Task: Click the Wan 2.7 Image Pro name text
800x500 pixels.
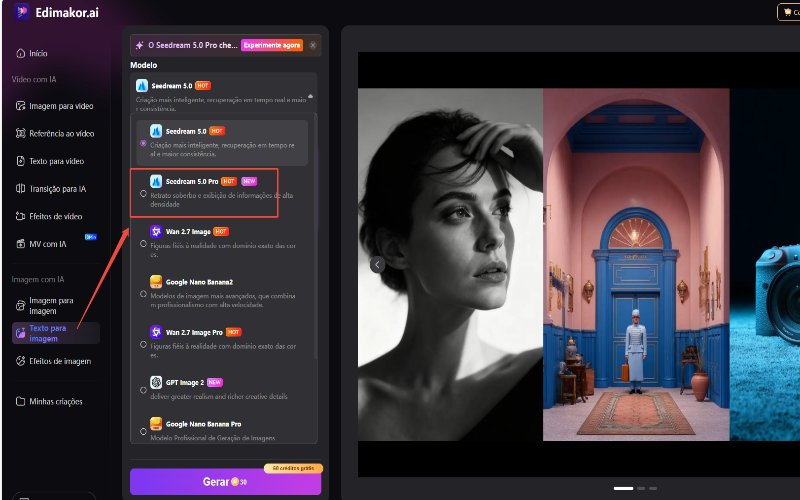Action: coord(194,332)
